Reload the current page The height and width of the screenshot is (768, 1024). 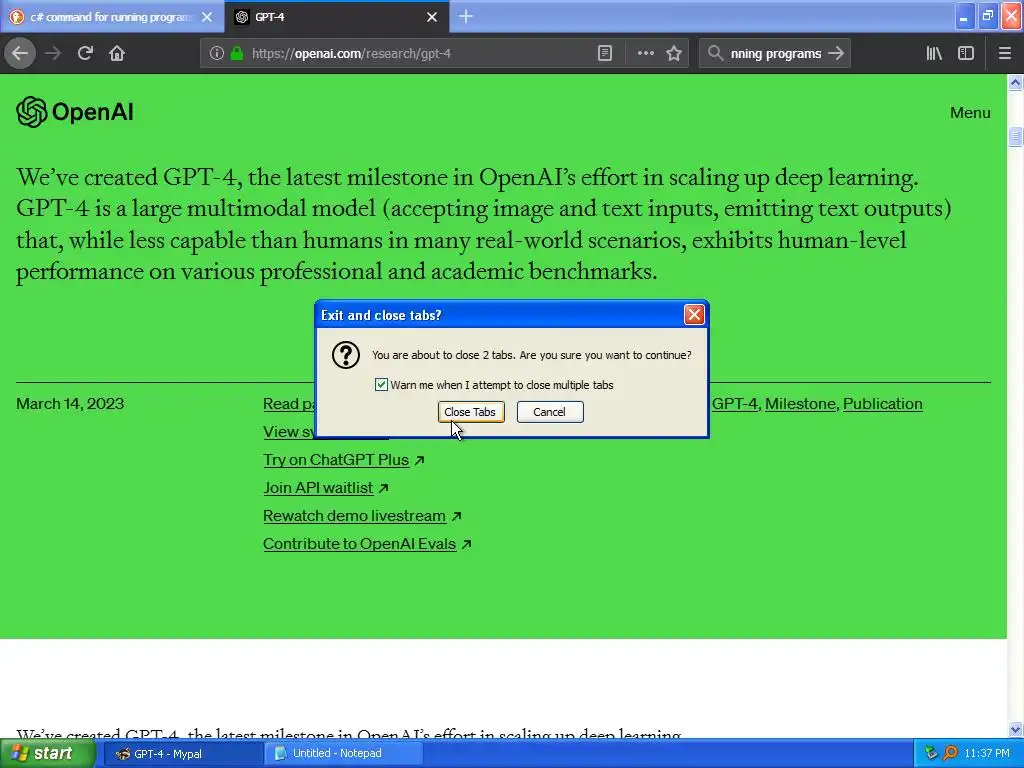click(85, 53)
